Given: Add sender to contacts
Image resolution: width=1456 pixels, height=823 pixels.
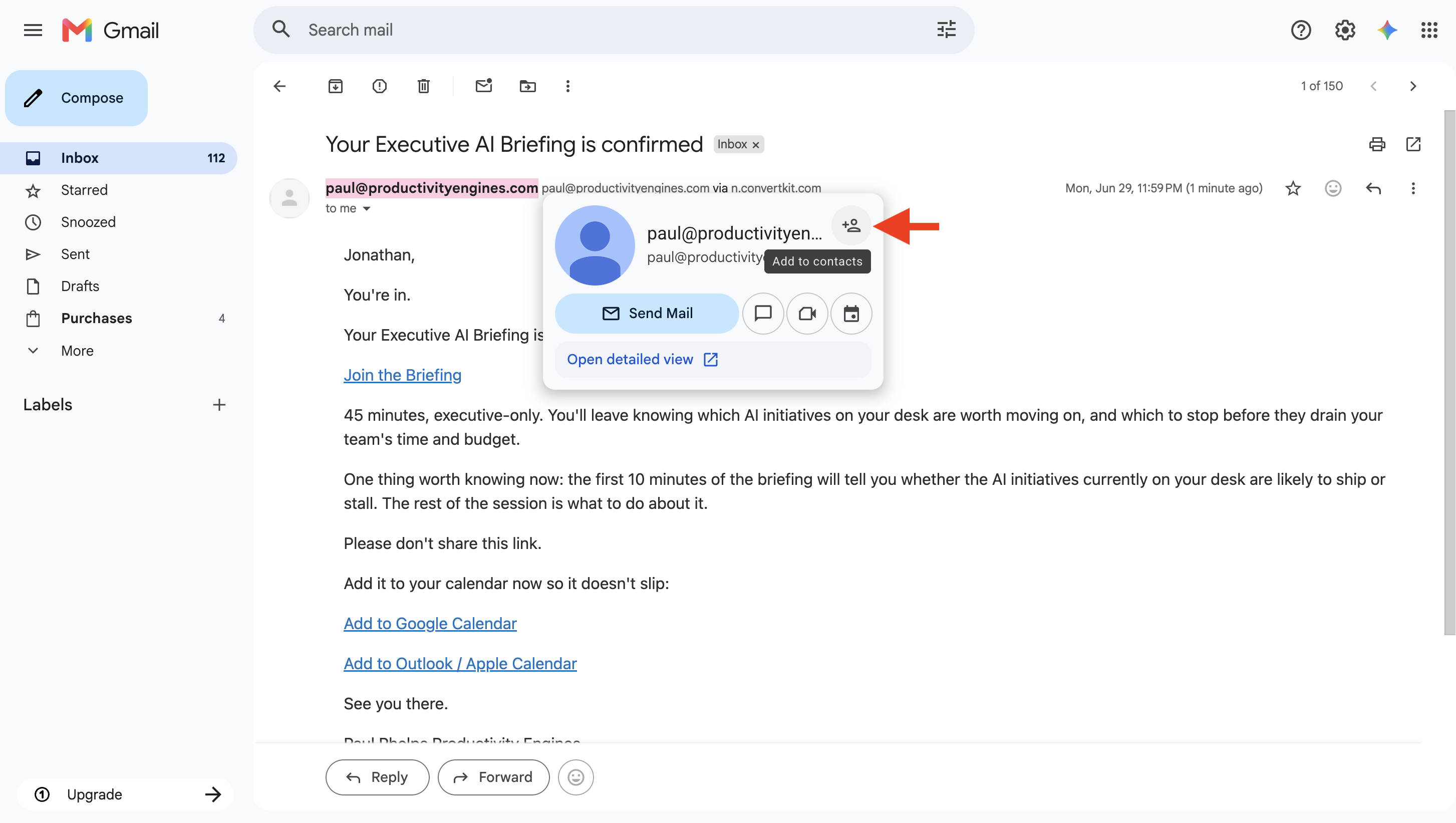Looking at the screenshot, I should tap(850, 225).
